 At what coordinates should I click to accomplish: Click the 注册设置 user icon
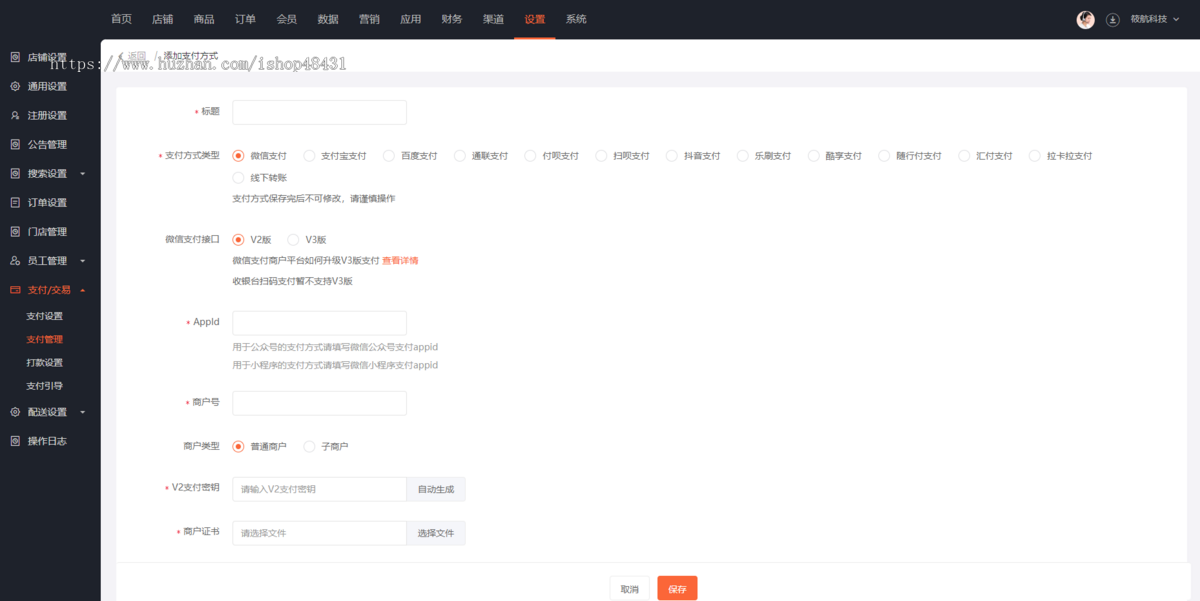[x=15, y=115]
